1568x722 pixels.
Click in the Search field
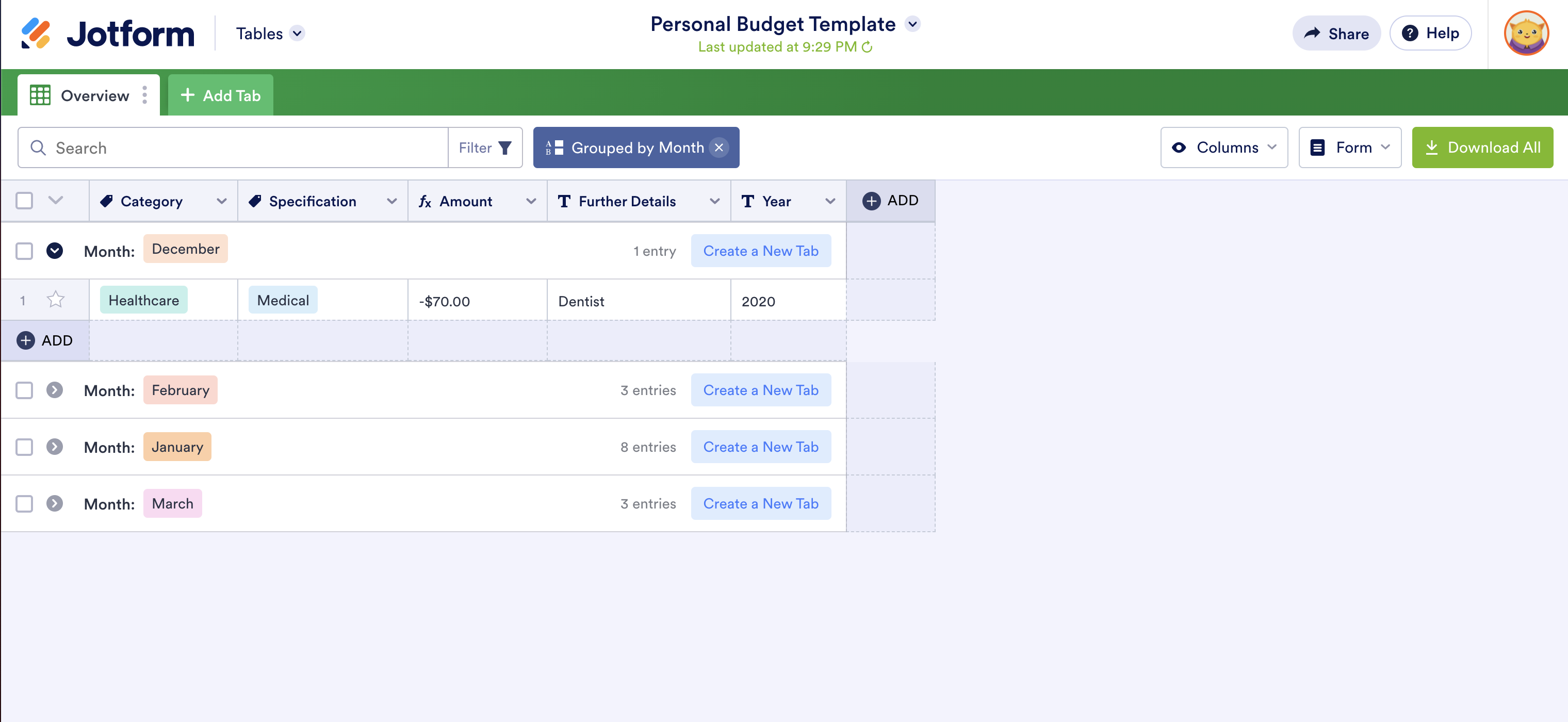243,148
